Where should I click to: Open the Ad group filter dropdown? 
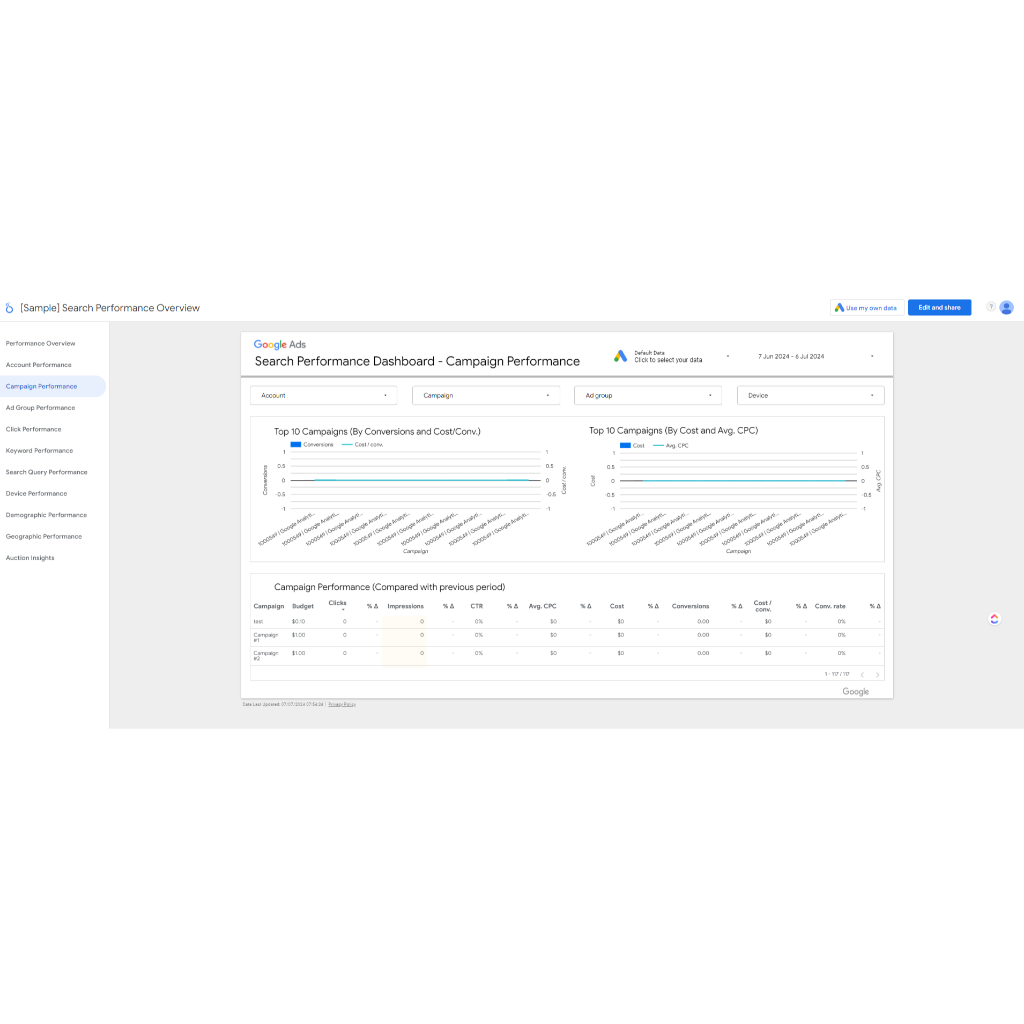(x=647, y=396)
